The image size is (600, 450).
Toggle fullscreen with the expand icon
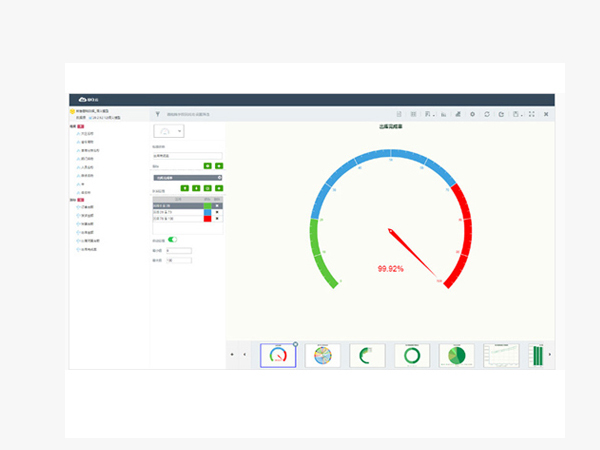click(x=531, y=114)
